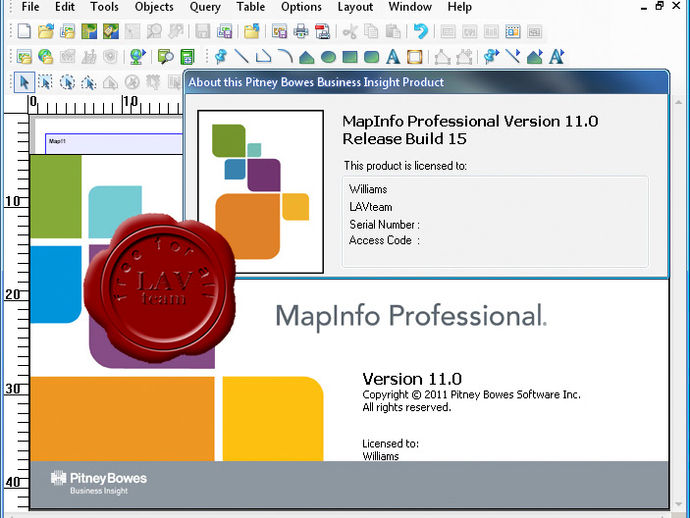The image size is (690, 518).
Task: Activate the Marquee Select tool
Action: 45,82
